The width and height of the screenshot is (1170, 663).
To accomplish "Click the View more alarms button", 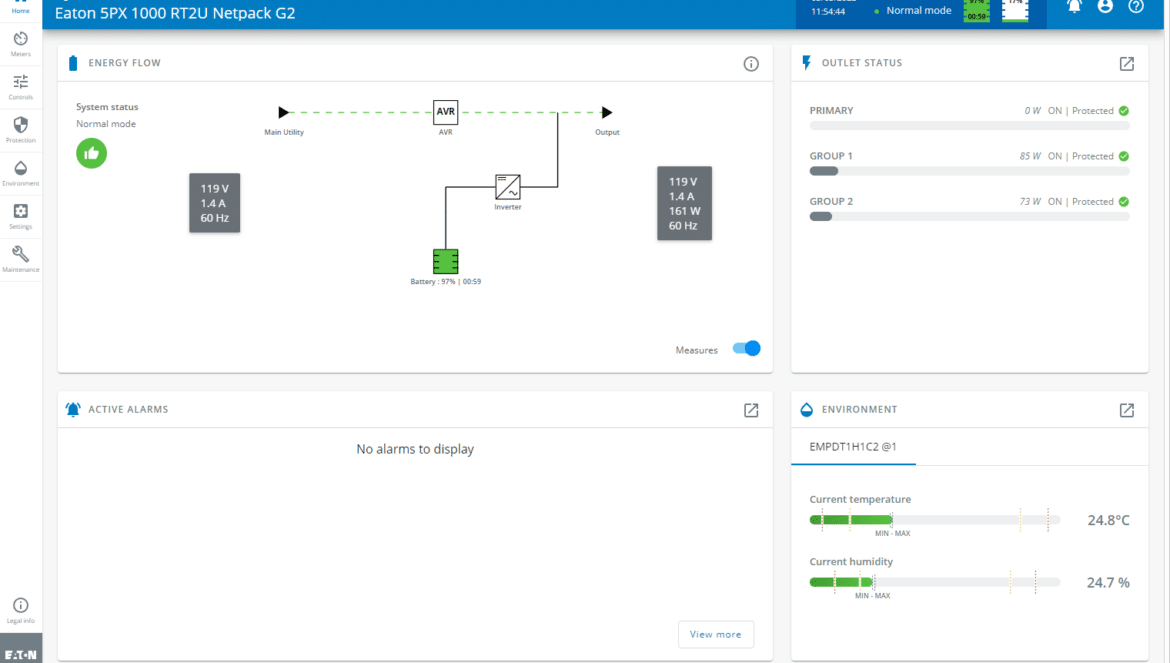I will 716,635.
